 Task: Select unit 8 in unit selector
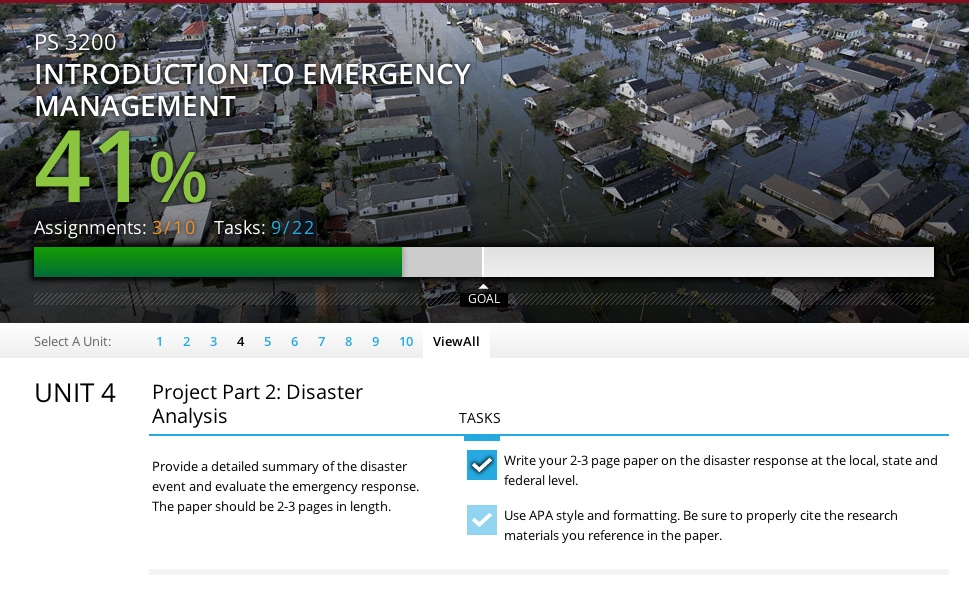tap(348, 342)
